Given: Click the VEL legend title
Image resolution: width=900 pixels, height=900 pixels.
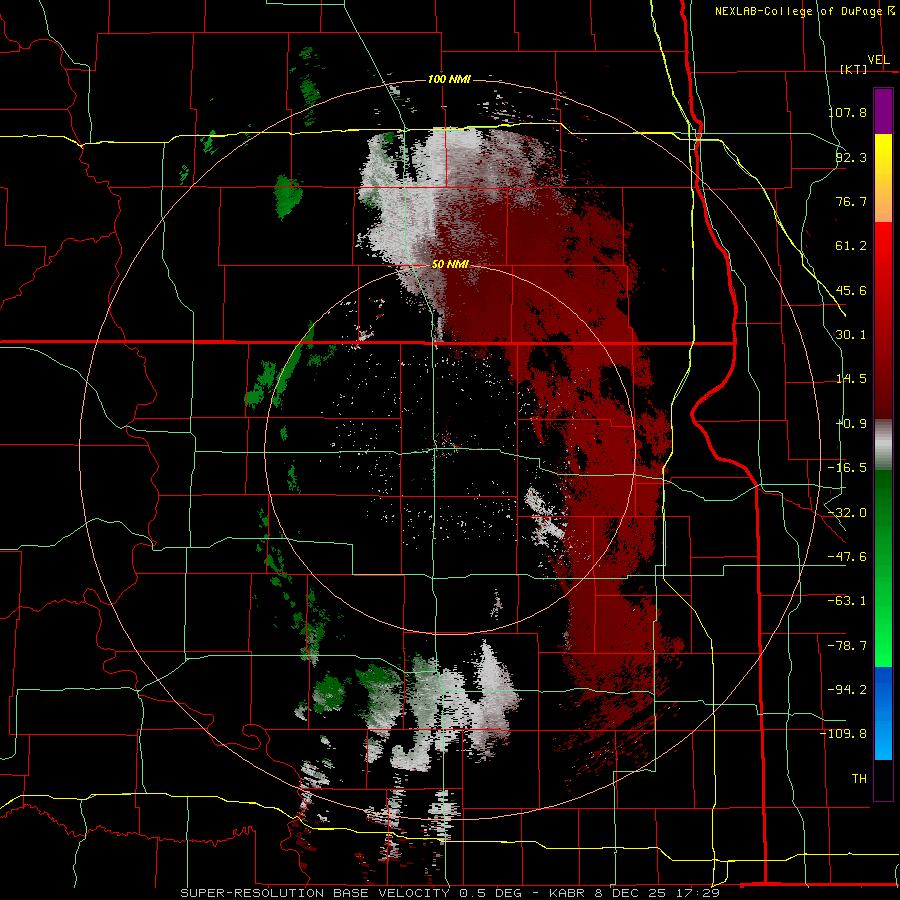Looking at the screenshot, I should tap(879, 60).
